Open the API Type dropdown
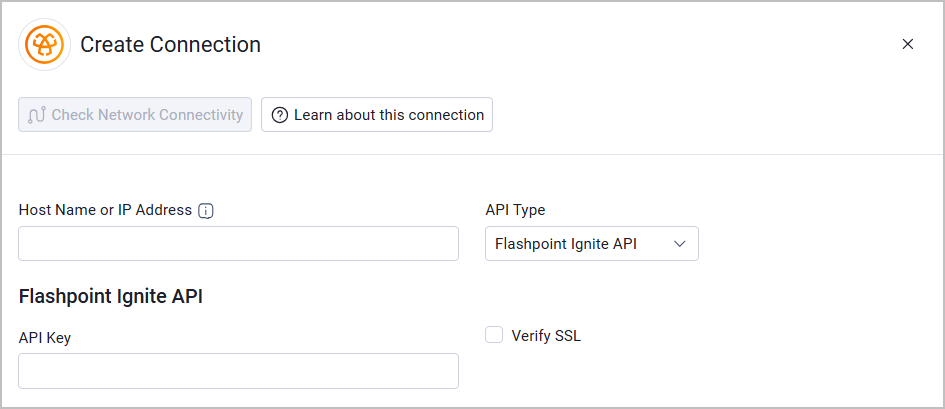This screenshot has width=945, height=409. [x=592, y=243]
